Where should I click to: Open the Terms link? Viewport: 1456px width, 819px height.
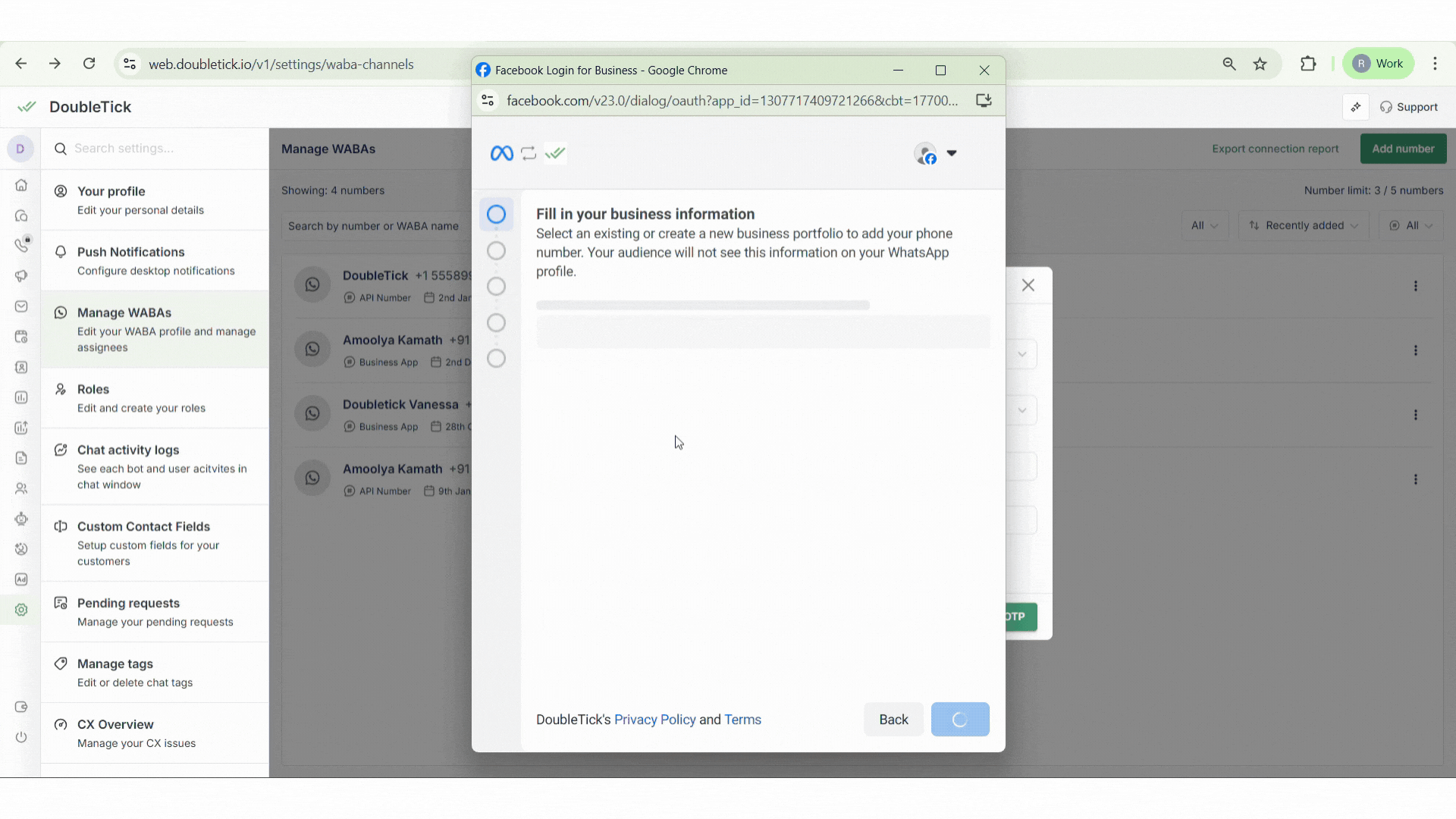[742, 720]
